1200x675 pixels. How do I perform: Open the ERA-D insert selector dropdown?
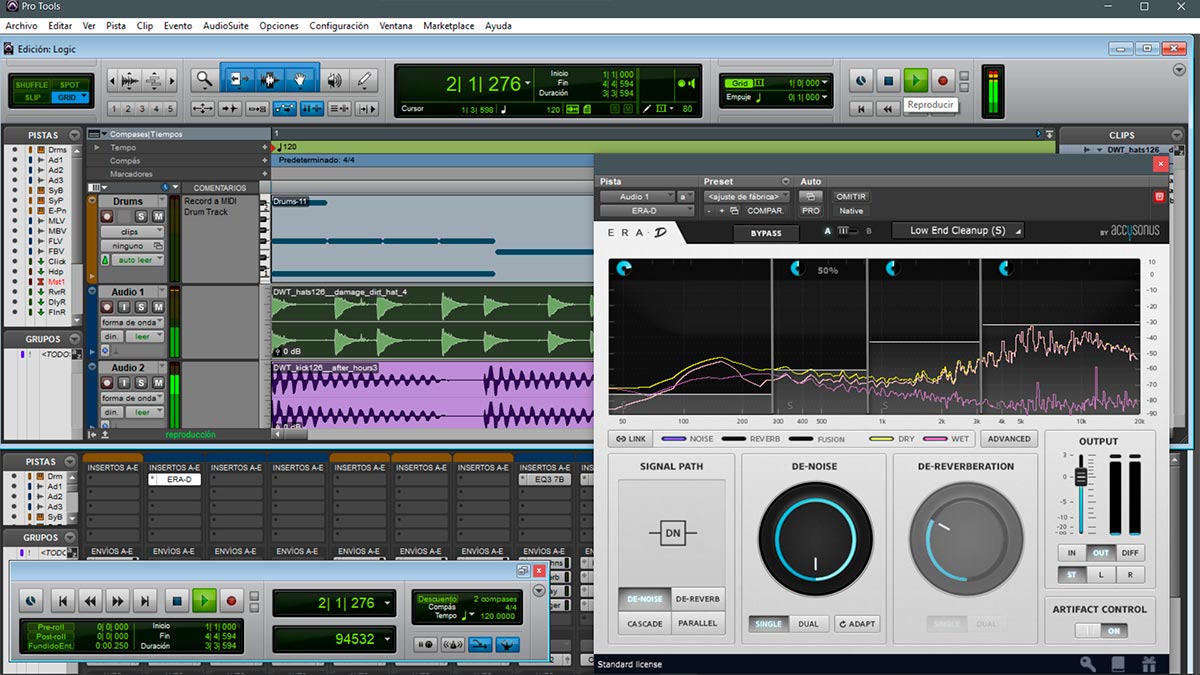coord(645,211)
